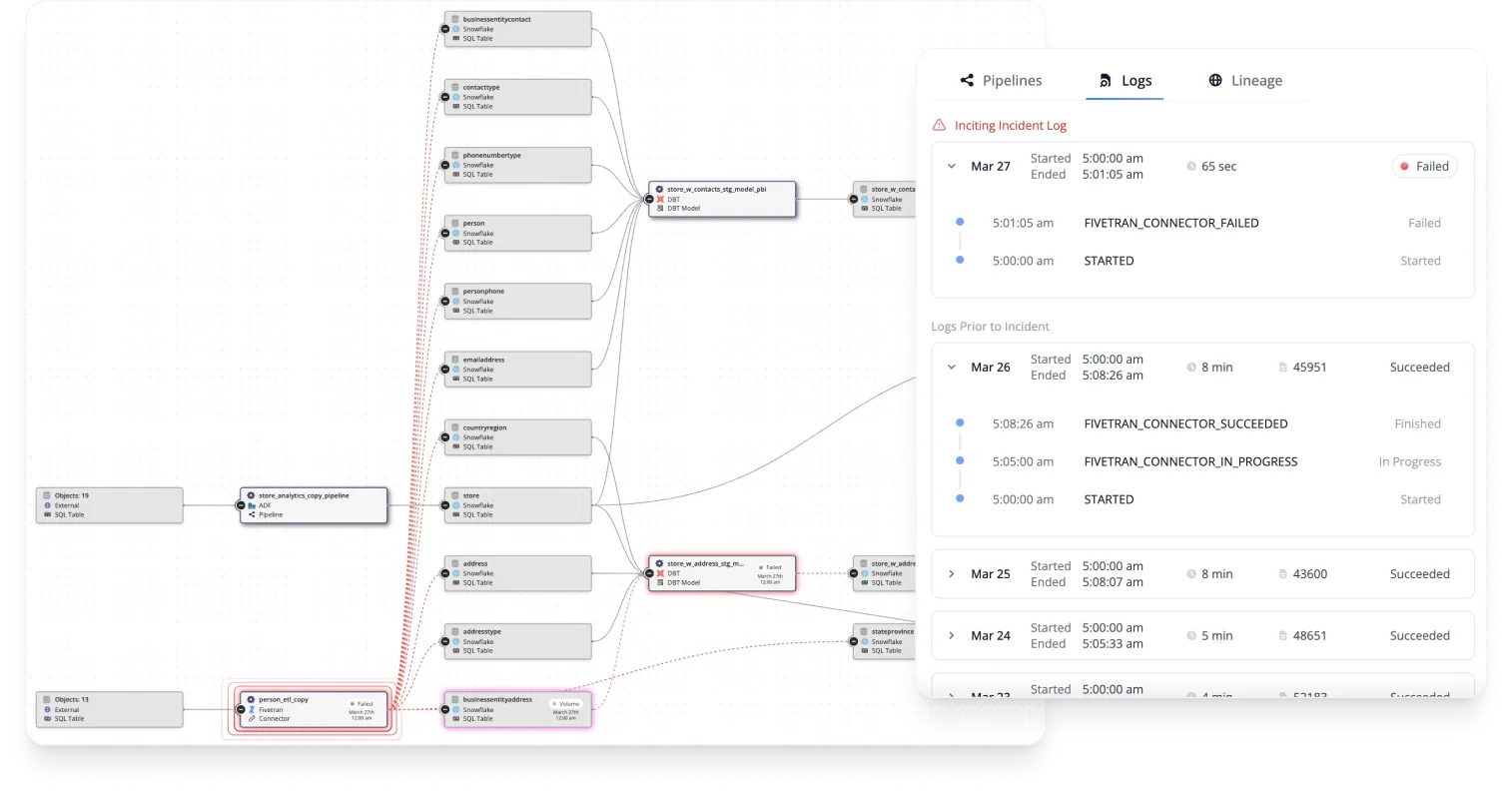Select the personphone Snowflake table node
The height and width of the screenshot is (796, 1512).
518,301
